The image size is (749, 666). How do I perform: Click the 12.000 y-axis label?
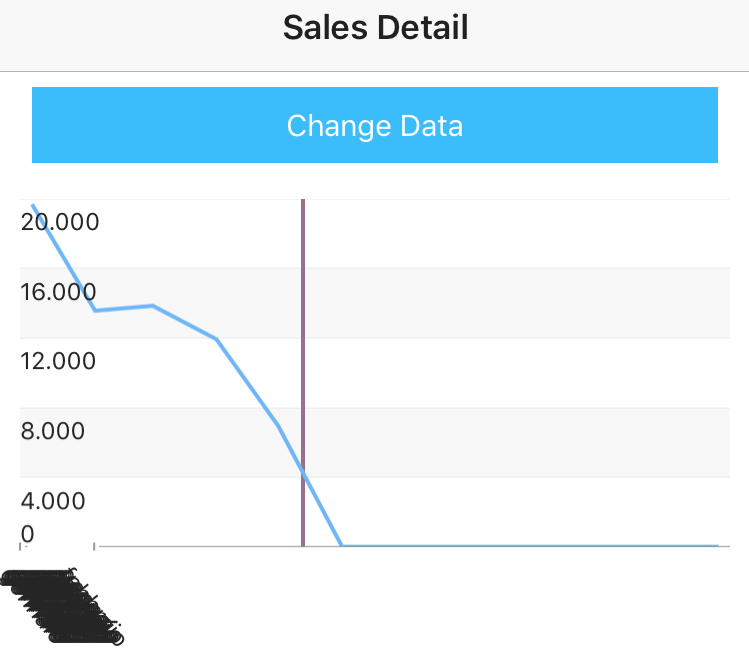[x=59, y=361]
